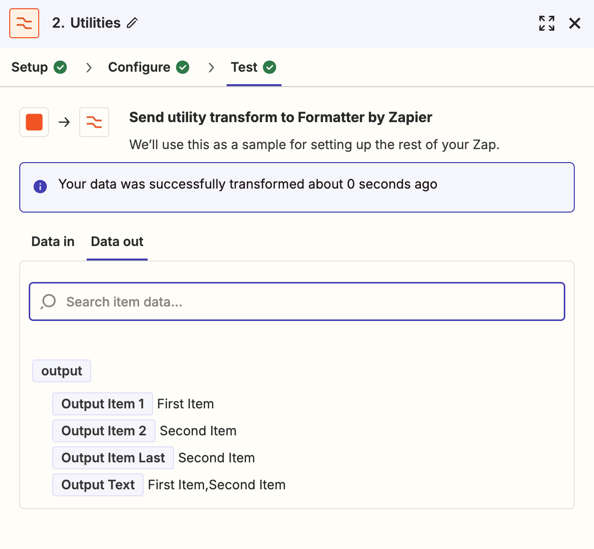
Task: Click the green check next to Setup
Action: (x=60, y=67)
